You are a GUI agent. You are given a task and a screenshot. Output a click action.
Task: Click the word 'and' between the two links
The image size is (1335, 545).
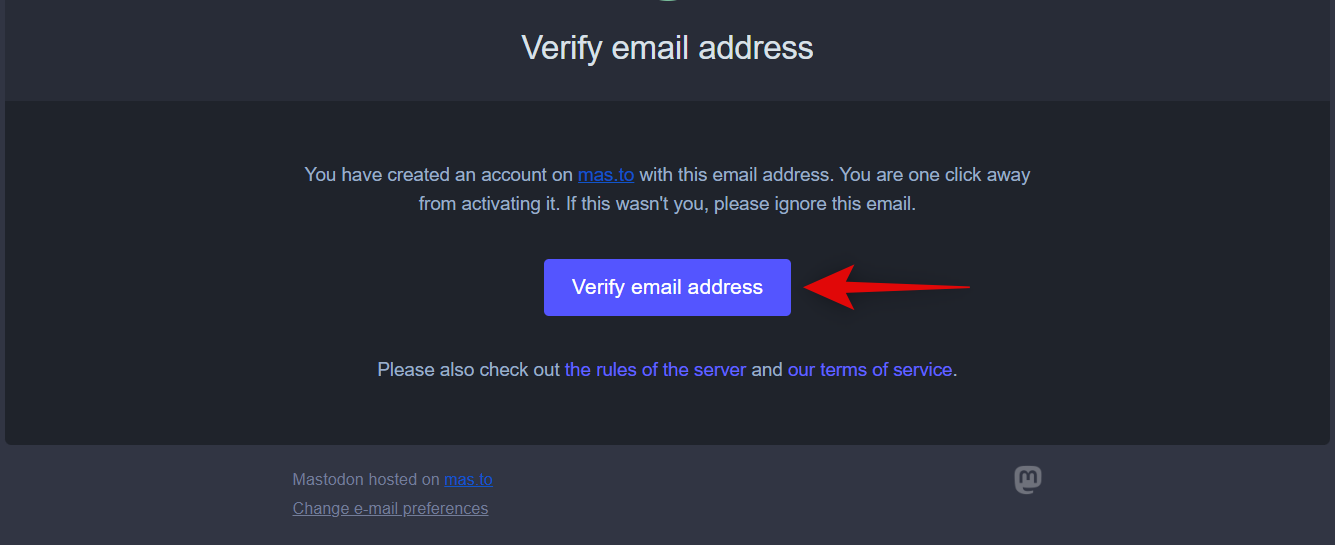pos(767,369)
